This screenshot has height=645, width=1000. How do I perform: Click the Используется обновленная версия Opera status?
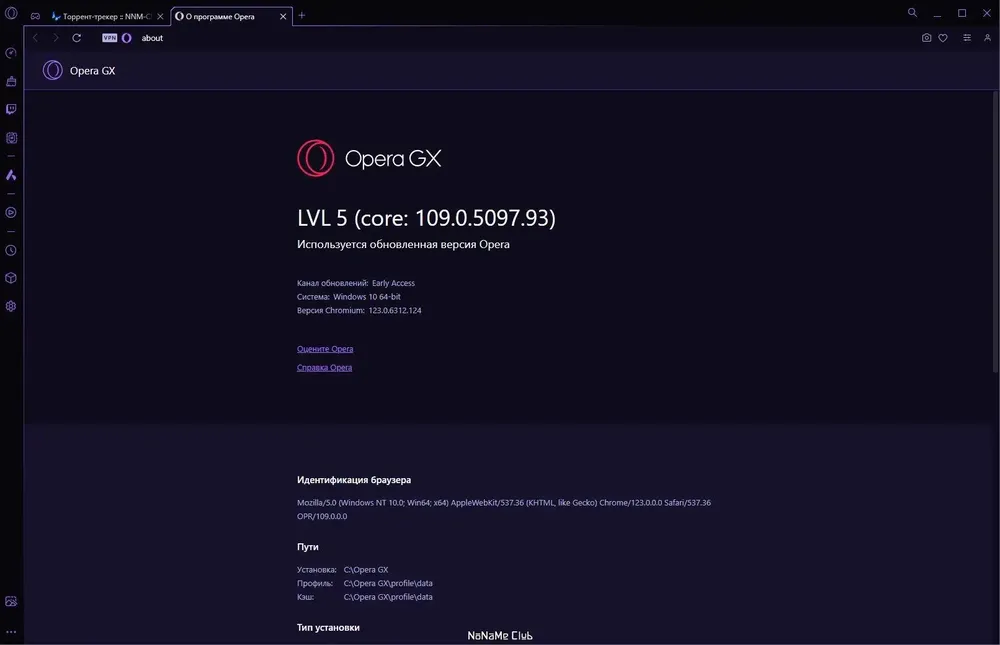point(403,244)
